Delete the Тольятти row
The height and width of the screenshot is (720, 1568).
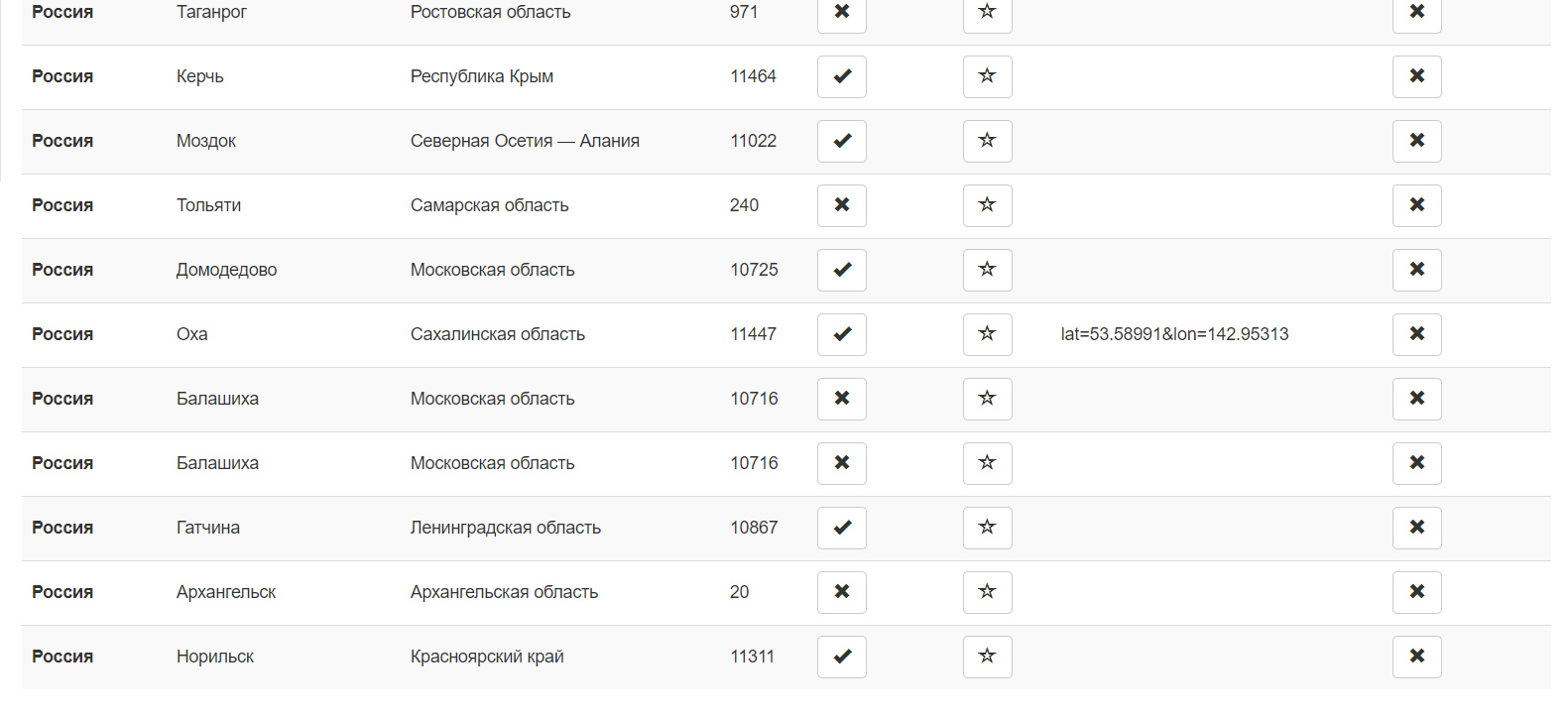[1416, 205]
